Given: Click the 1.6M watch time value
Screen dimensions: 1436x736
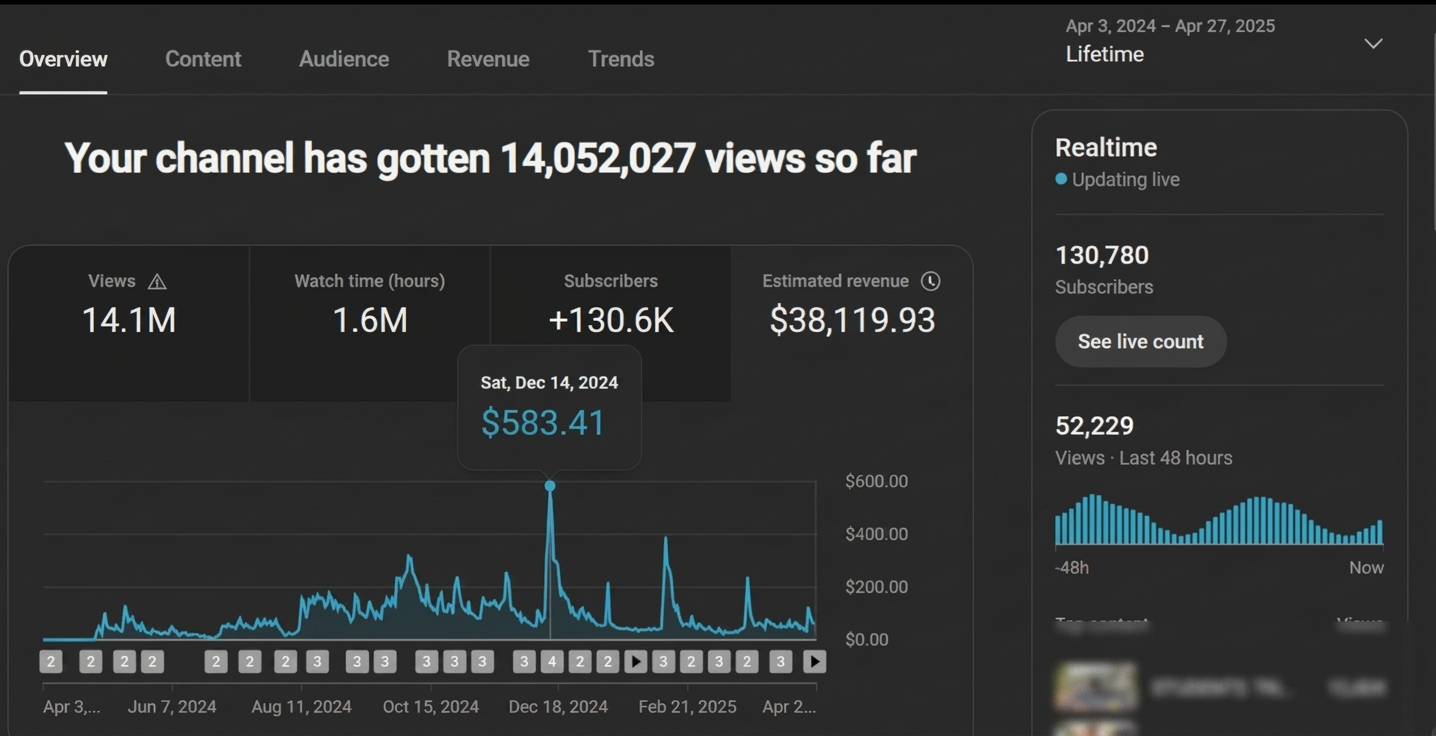Looking at the screenshot, I should (x=370, y=320).
